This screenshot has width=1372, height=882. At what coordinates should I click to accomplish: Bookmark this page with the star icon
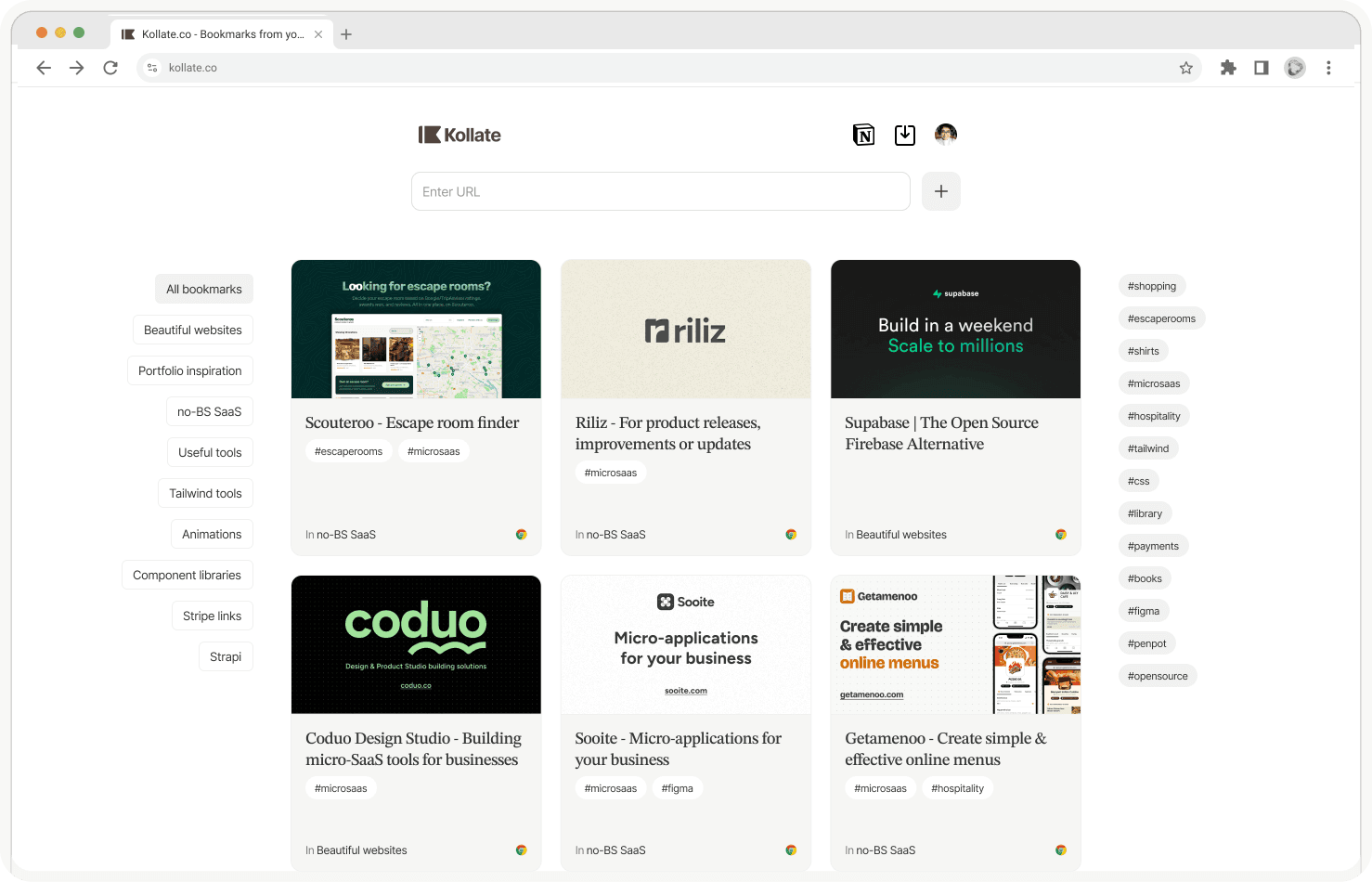click(x=1186, y=68)
